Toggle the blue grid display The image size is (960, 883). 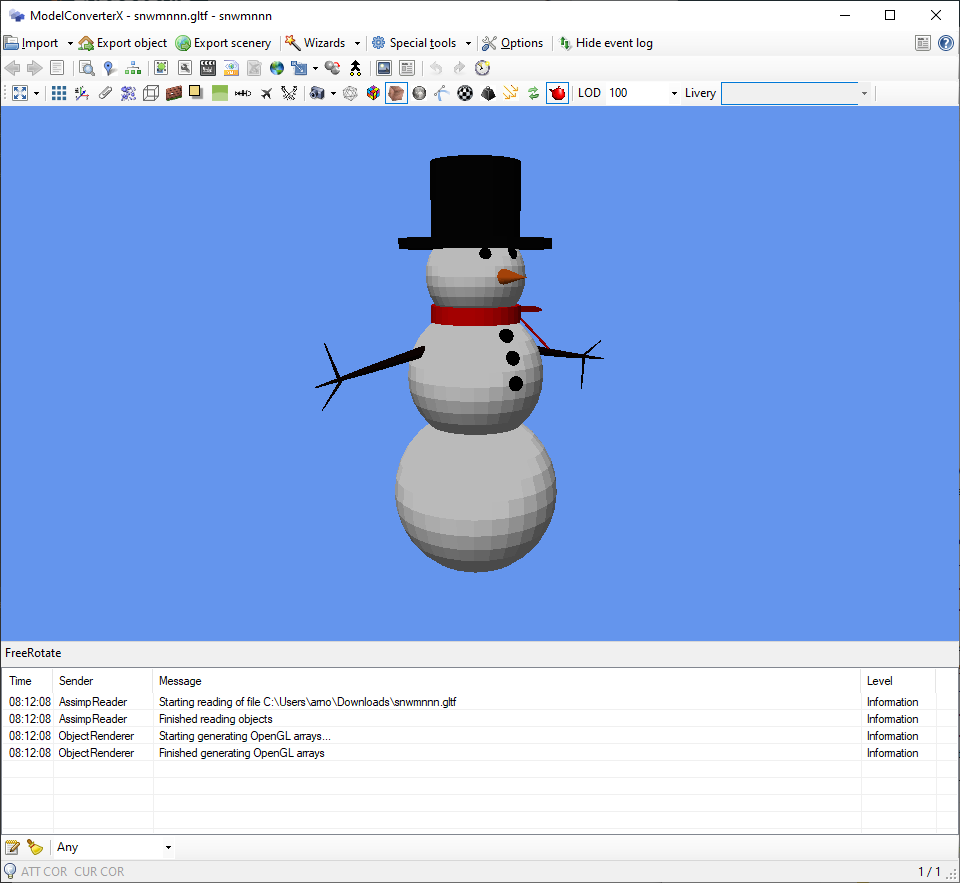[x=59, y=93]
